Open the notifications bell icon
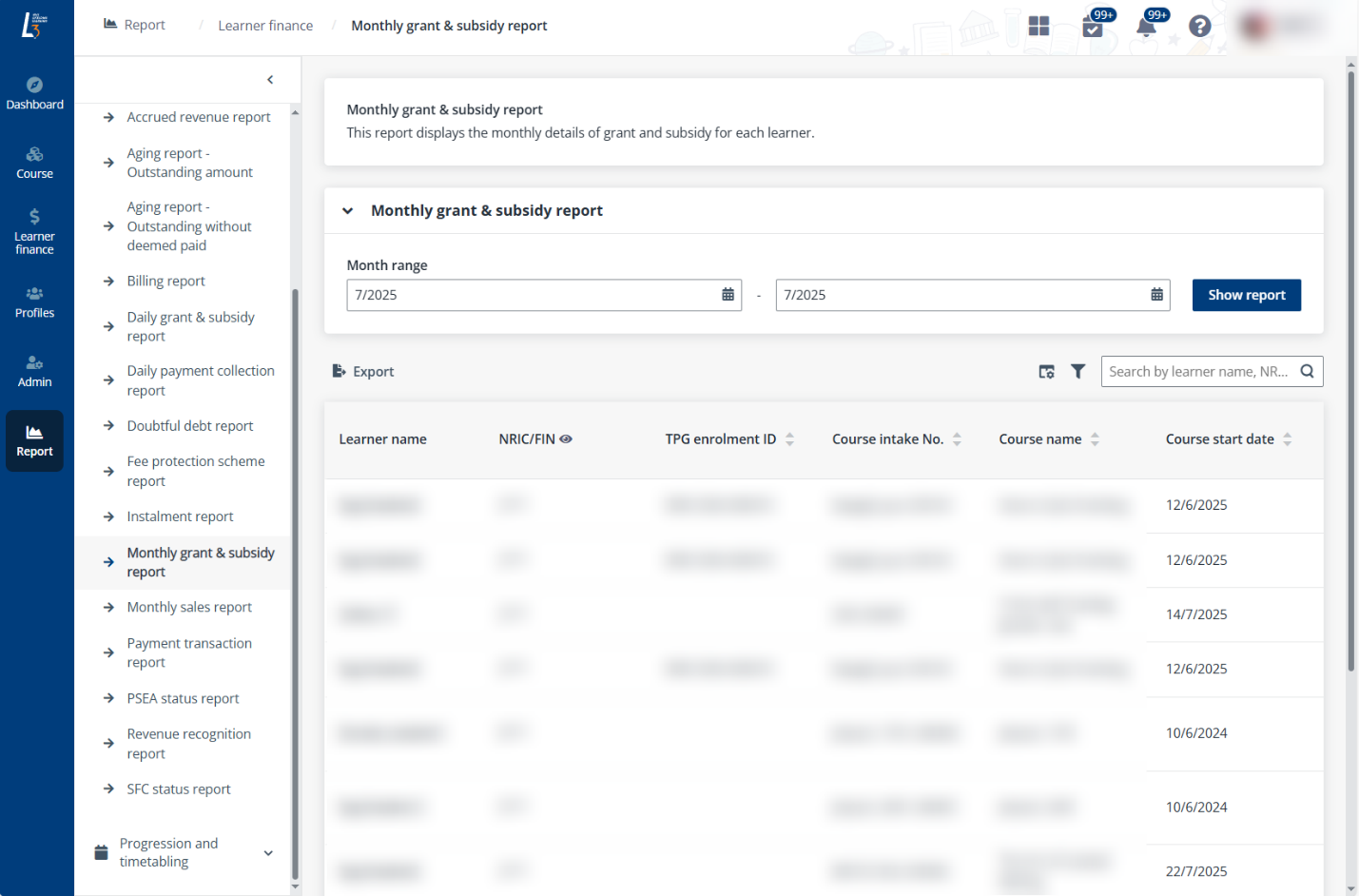The width and height of the screenshot is (1359, 896). point(1146,27)
